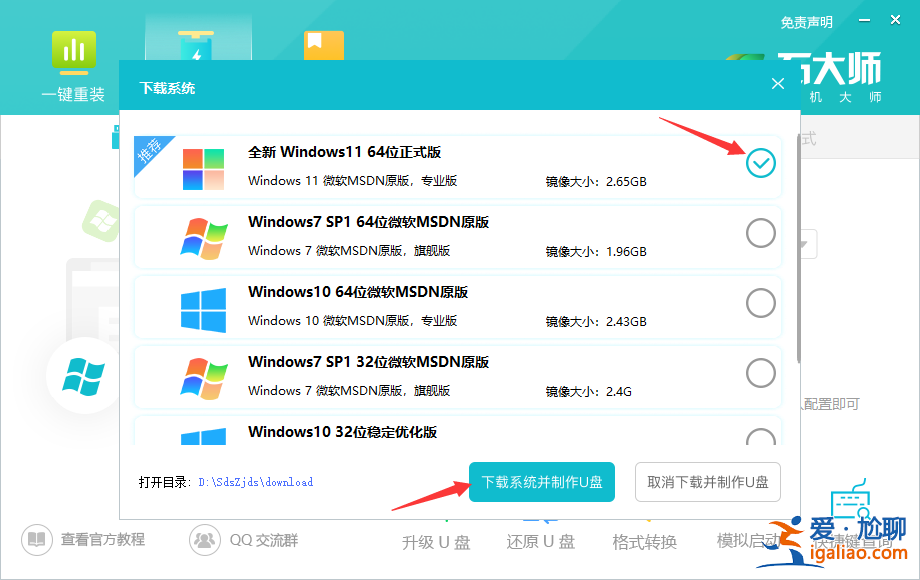
Task: Open 还原U盘 from the bottom bar
Action: tap(539, 541)
